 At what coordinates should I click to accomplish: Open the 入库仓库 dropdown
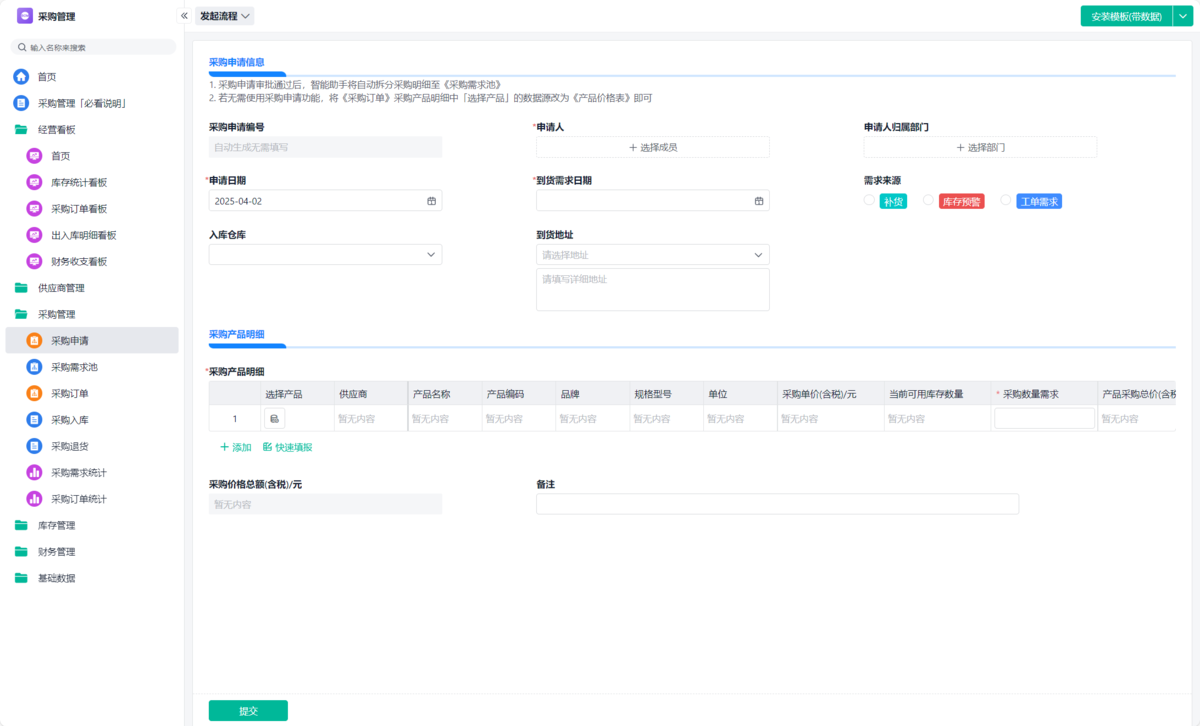pyautogui.click(x=325, y=255)
